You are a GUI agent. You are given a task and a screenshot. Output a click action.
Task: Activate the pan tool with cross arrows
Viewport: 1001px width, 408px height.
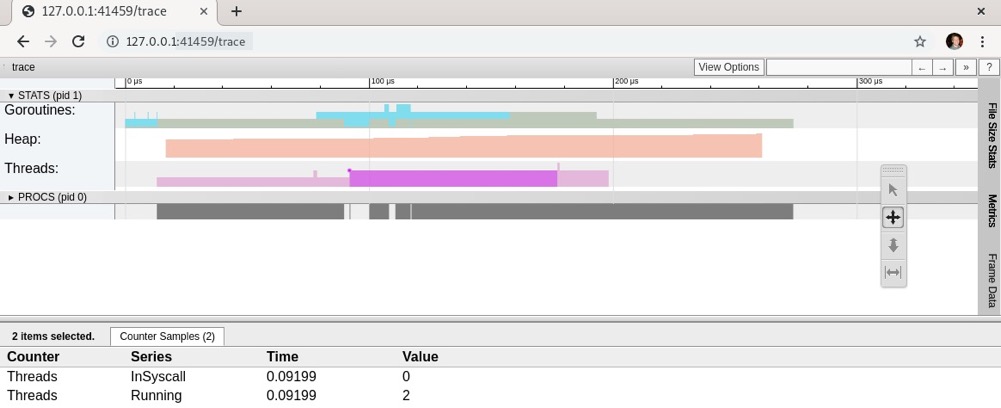tap(892, 218)
